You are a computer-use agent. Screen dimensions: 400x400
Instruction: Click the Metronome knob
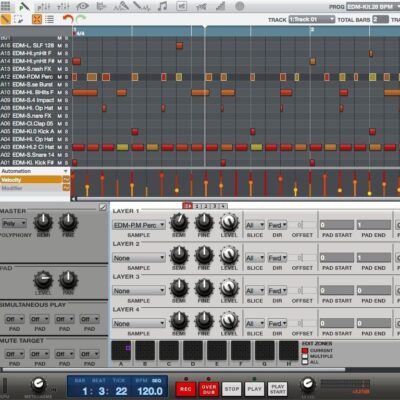pyautogui.click(x=39, y=385)
